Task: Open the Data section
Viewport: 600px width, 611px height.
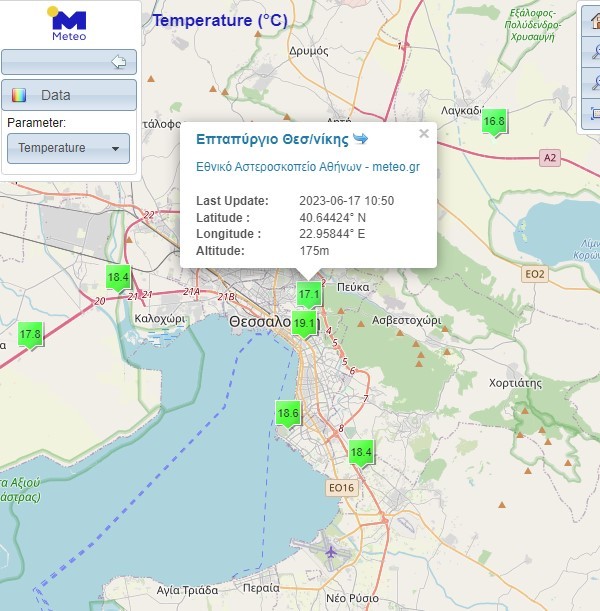Action: [69, 95]
